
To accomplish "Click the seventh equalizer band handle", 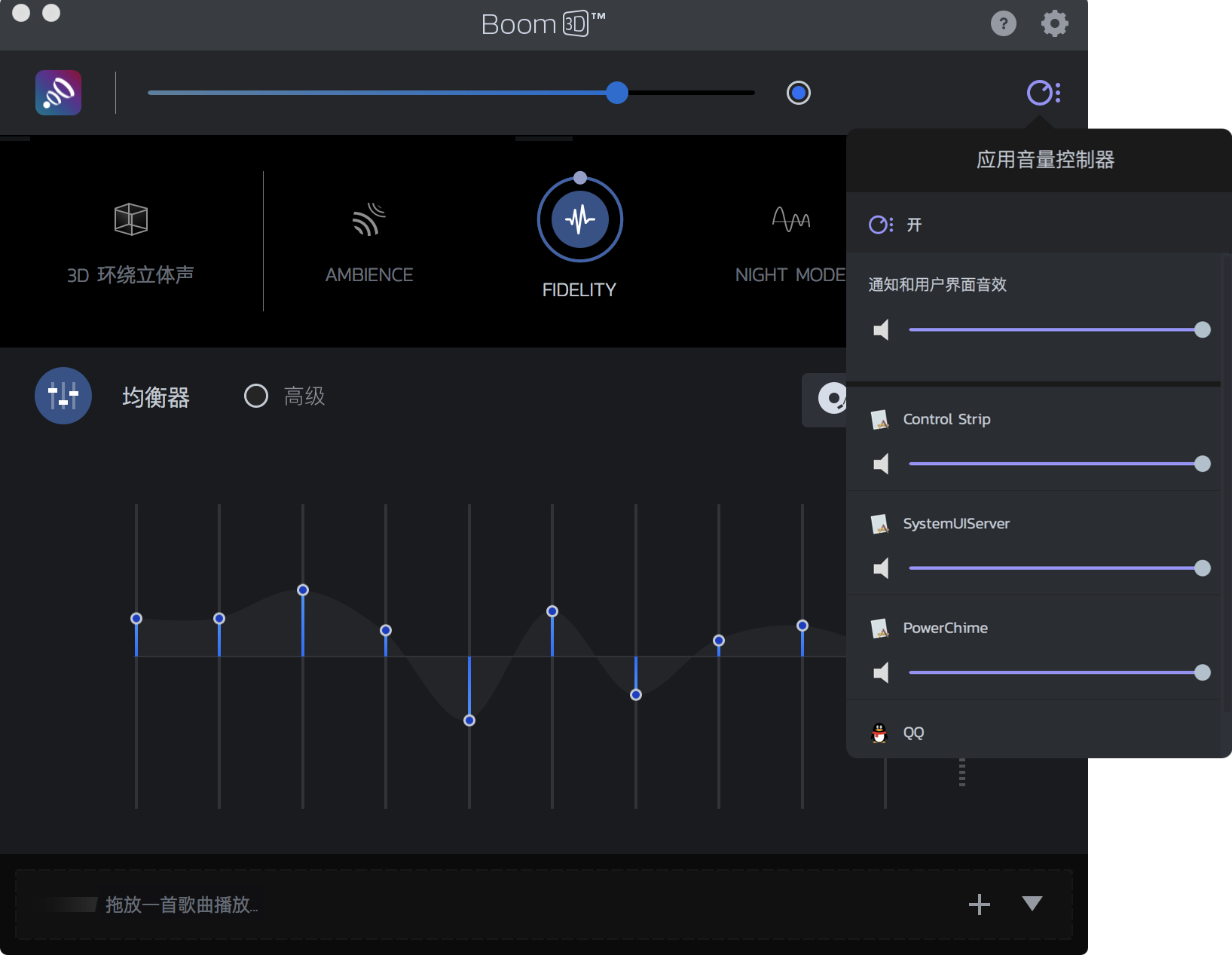I will (x=636, y=695).
